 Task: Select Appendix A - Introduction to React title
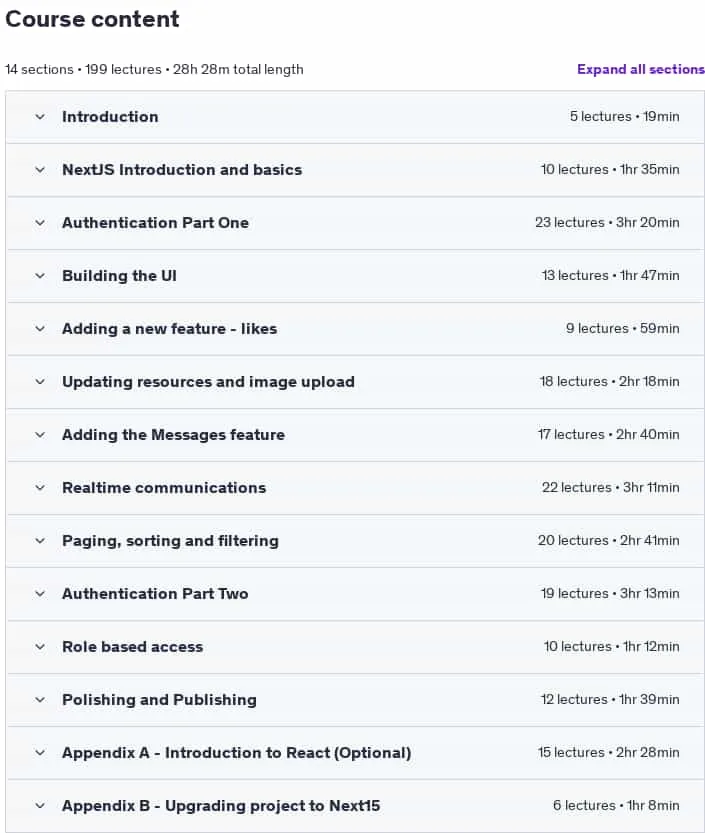236,753
